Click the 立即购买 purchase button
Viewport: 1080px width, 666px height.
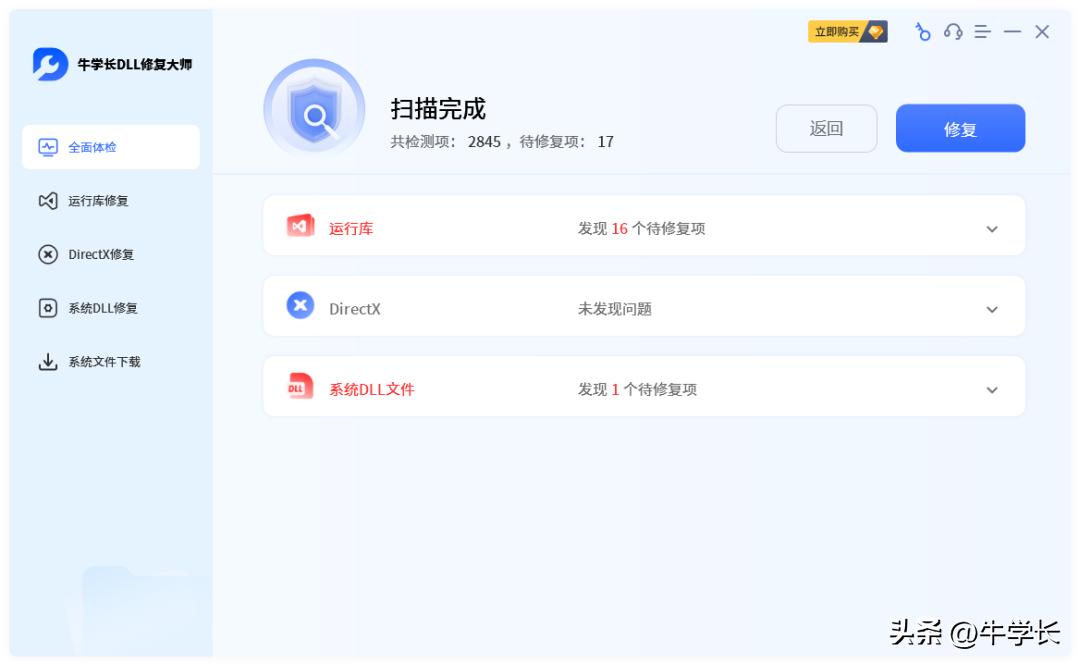pyautogui.click(x=847, y=32)
